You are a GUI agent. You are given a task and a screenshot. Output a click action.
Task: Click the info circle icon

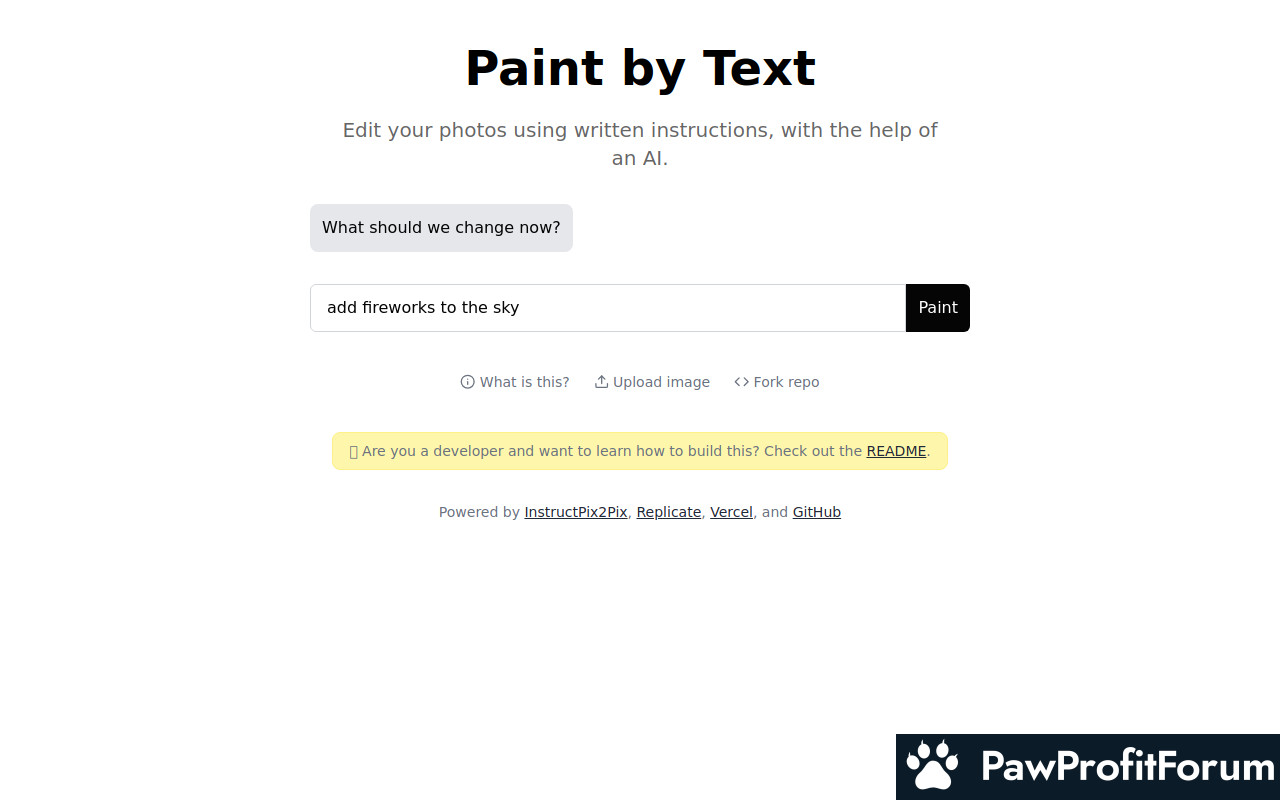[467, 382]
